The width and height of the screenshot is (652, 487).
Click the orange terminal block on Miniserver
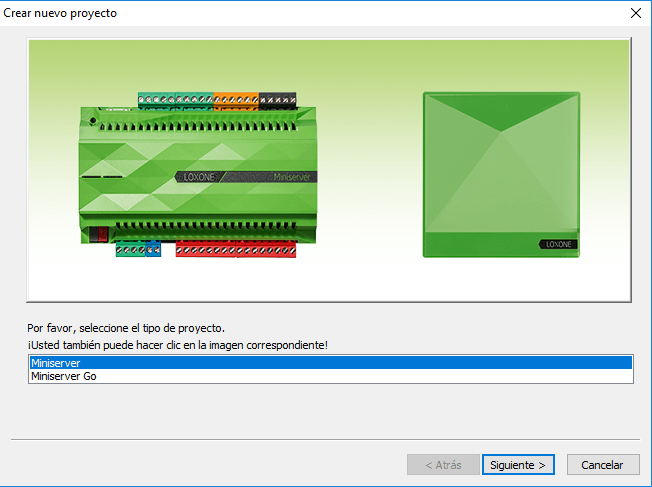pos(236,100)
